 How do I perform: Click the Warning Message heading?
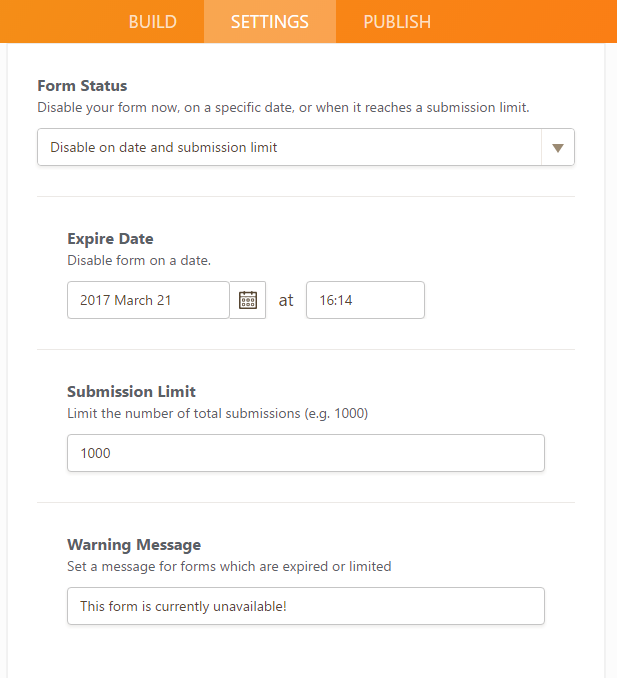tap(134, 545)
